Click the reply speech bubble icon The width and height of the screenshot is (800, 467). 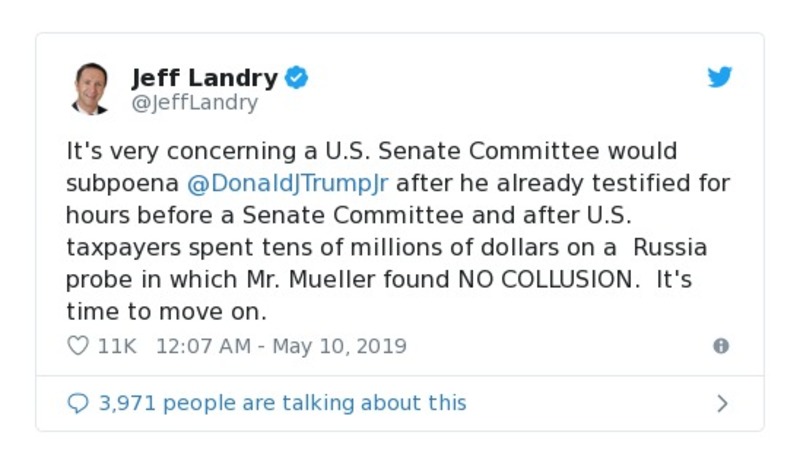78,403
